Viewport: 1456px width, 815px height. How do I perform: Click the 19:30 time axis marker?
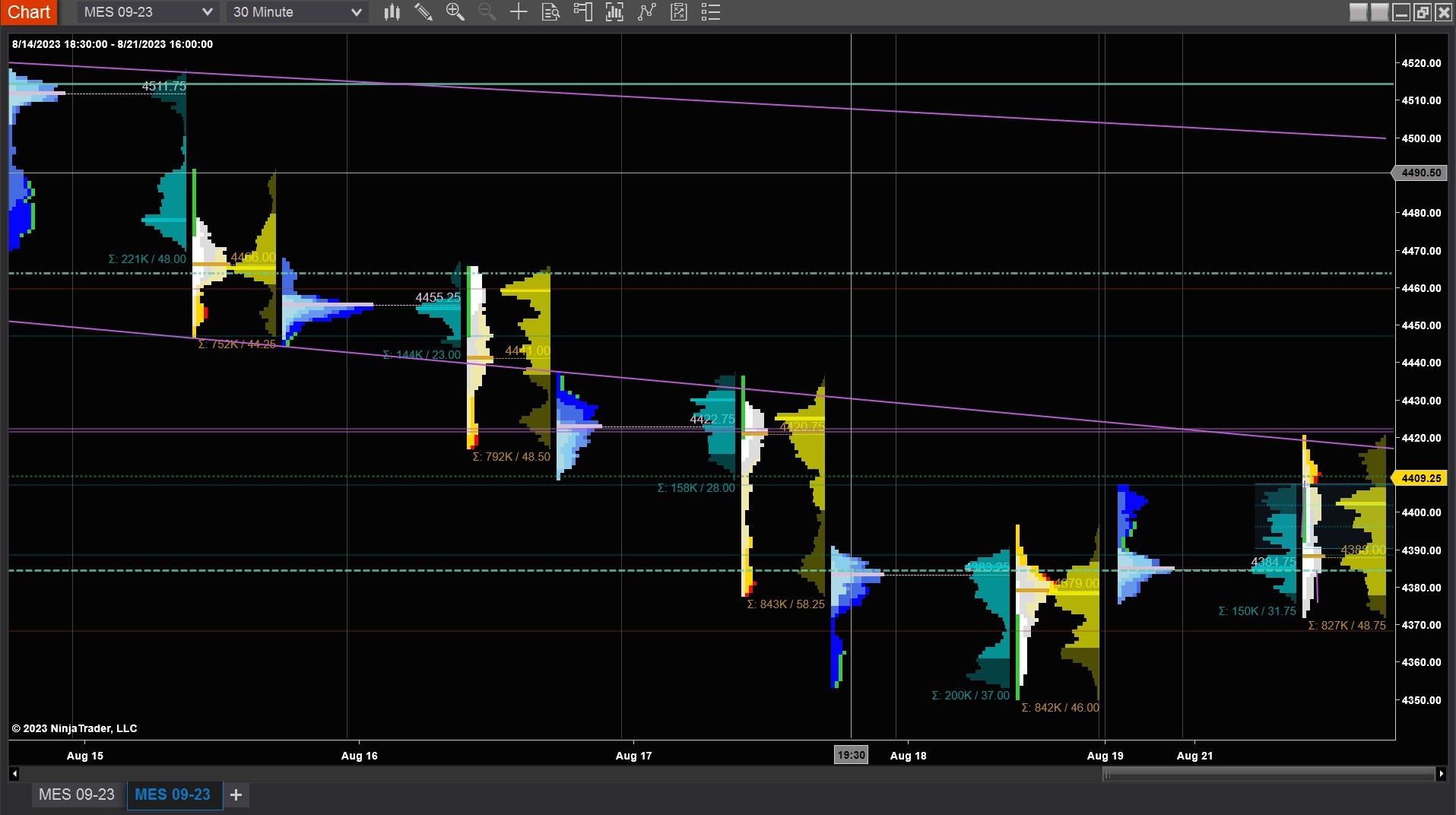[851, 755]
